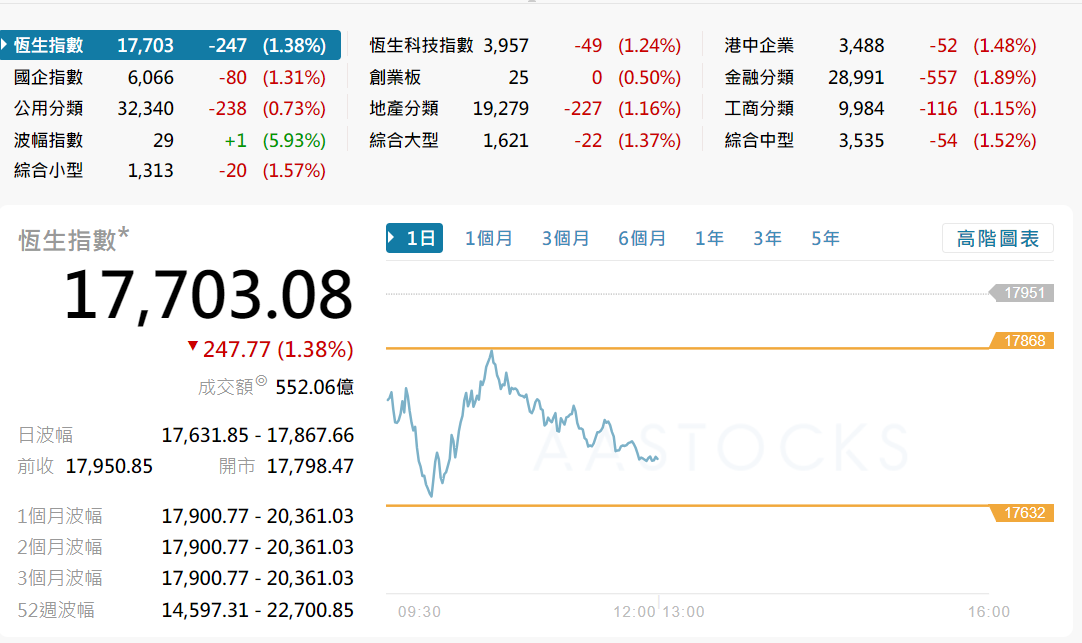
Task: Open the 恆生科技指數 index link
Action: click(421, 46)
